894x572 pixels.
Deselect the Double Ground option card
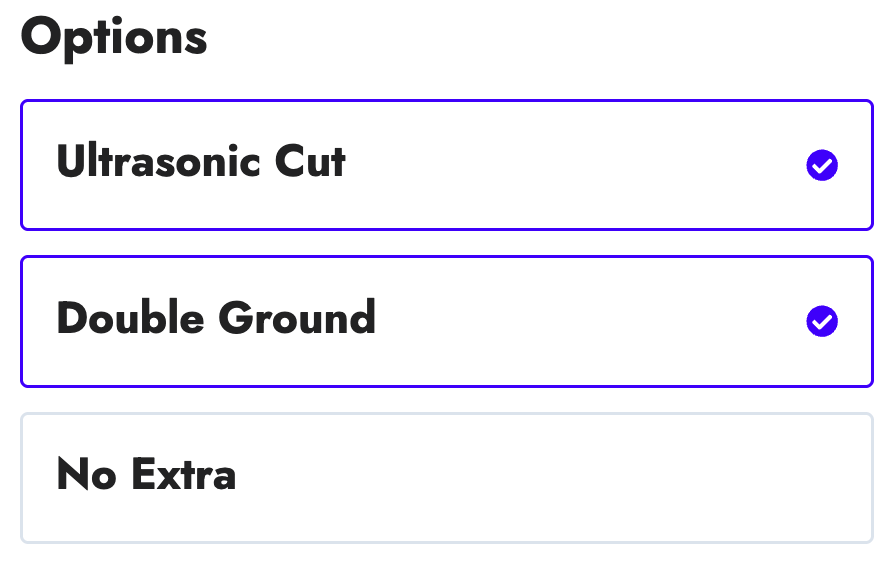click(446, 322)
